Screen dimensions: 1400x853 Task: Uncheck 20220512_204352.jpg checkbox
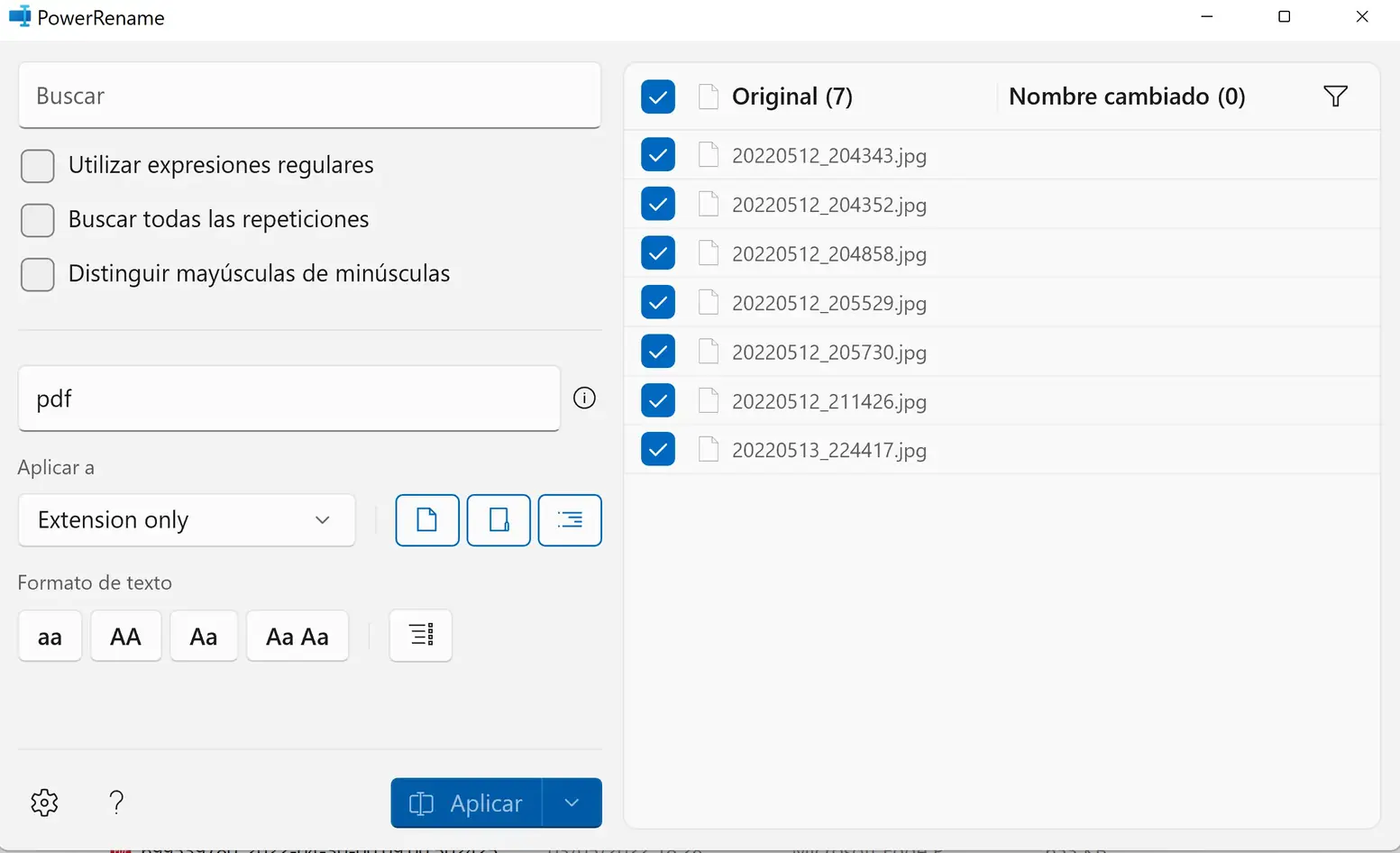click(658, 204)
